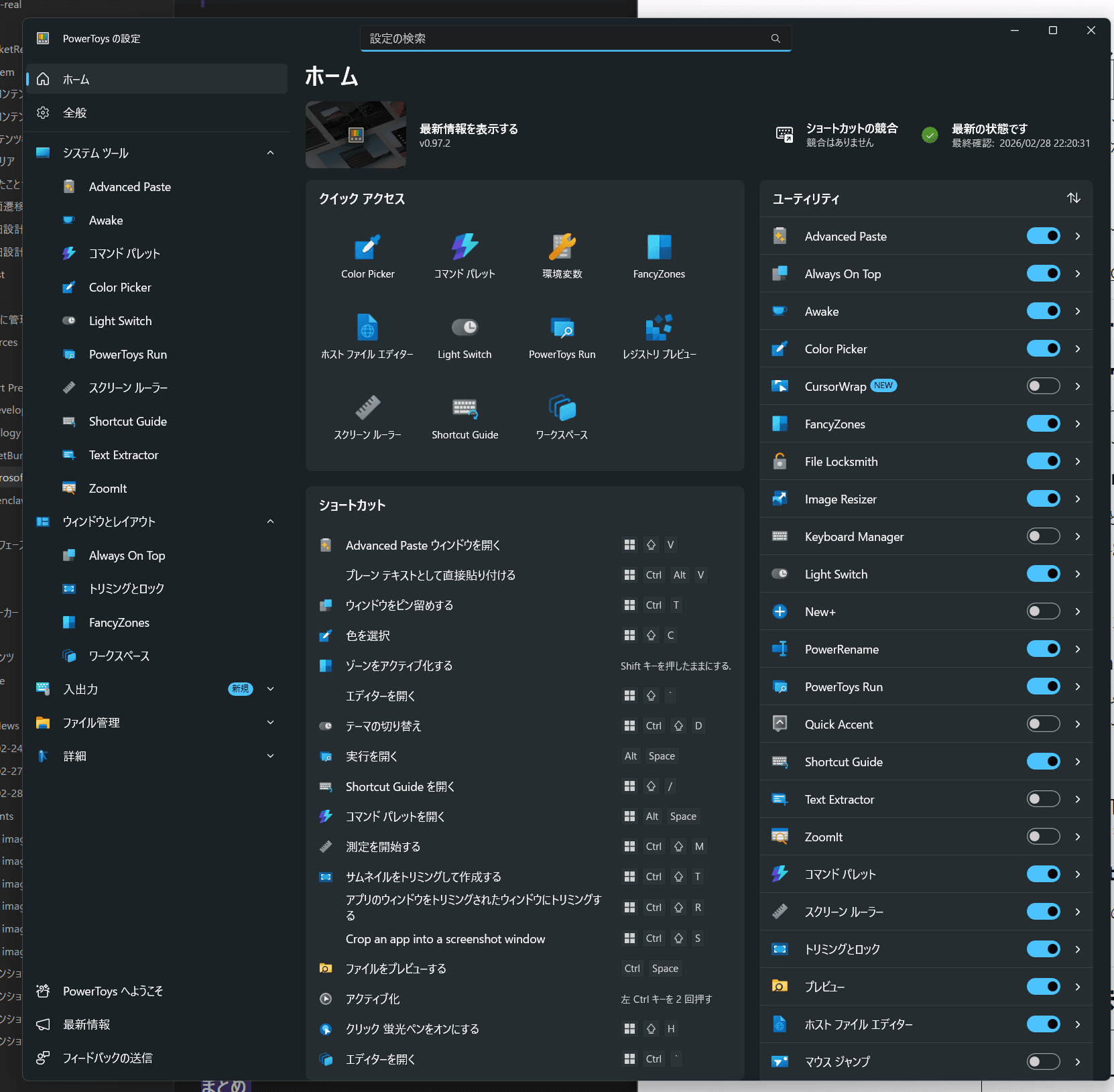Click the スクリーン ルーラー quick access icon
Screen dimensions: 1114x1092
[367, 416]
